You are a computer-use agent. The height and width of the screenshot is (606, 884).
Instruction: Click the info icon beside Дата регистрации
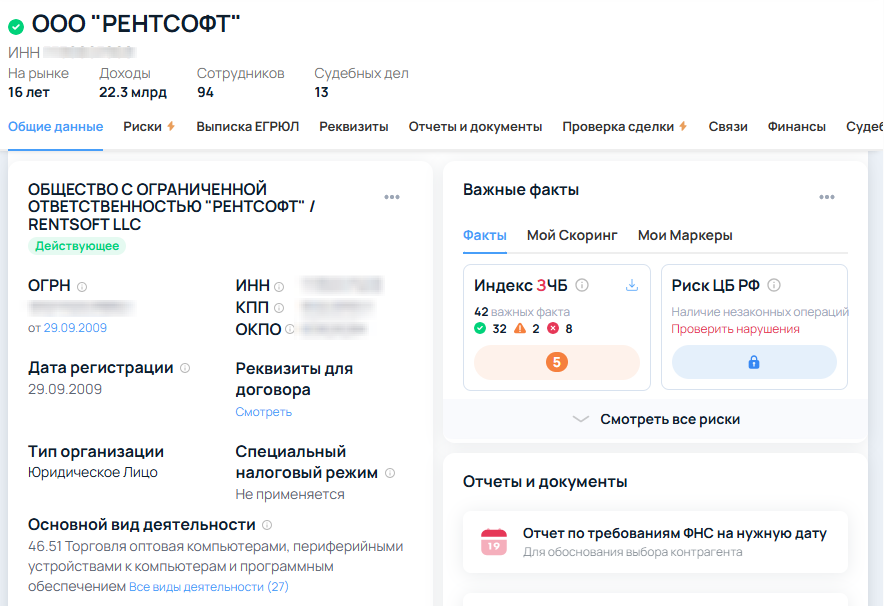(185, 368)
